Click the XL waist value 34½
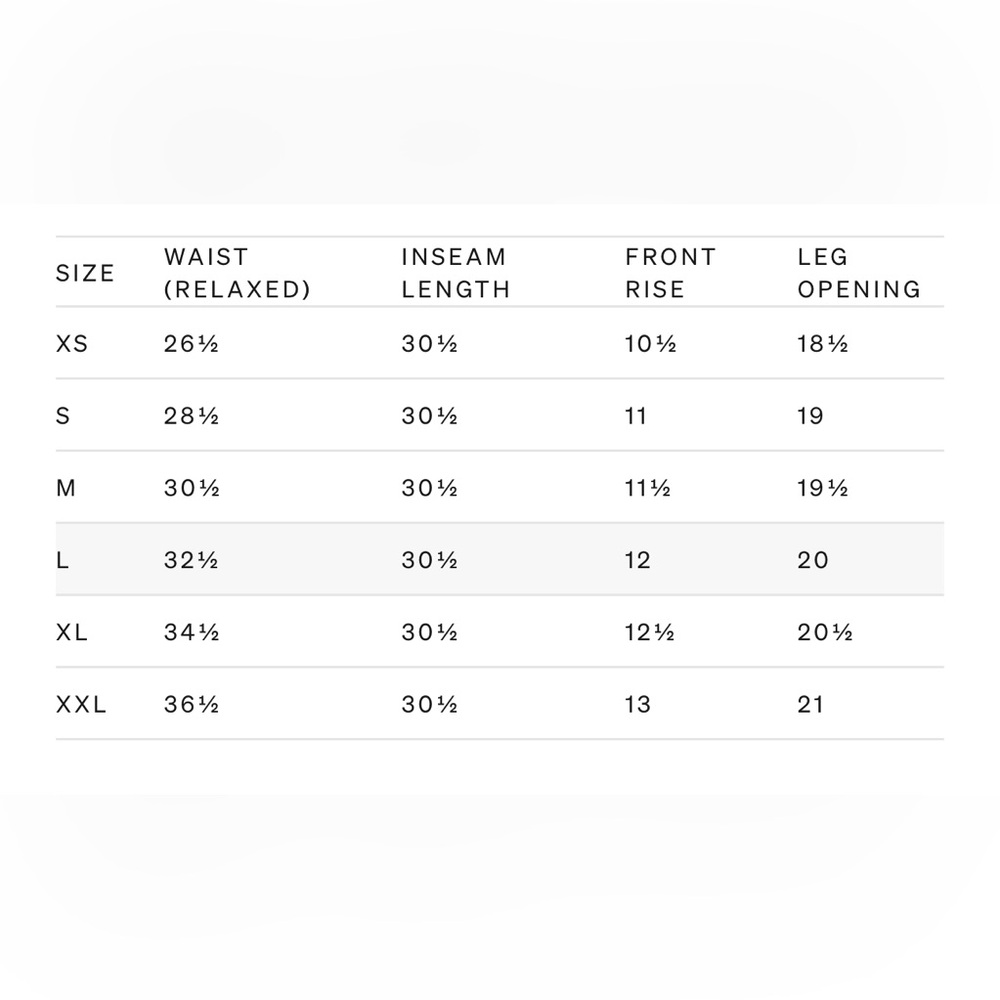This screenshot has height=1000, width=1000. click(192, 632)
